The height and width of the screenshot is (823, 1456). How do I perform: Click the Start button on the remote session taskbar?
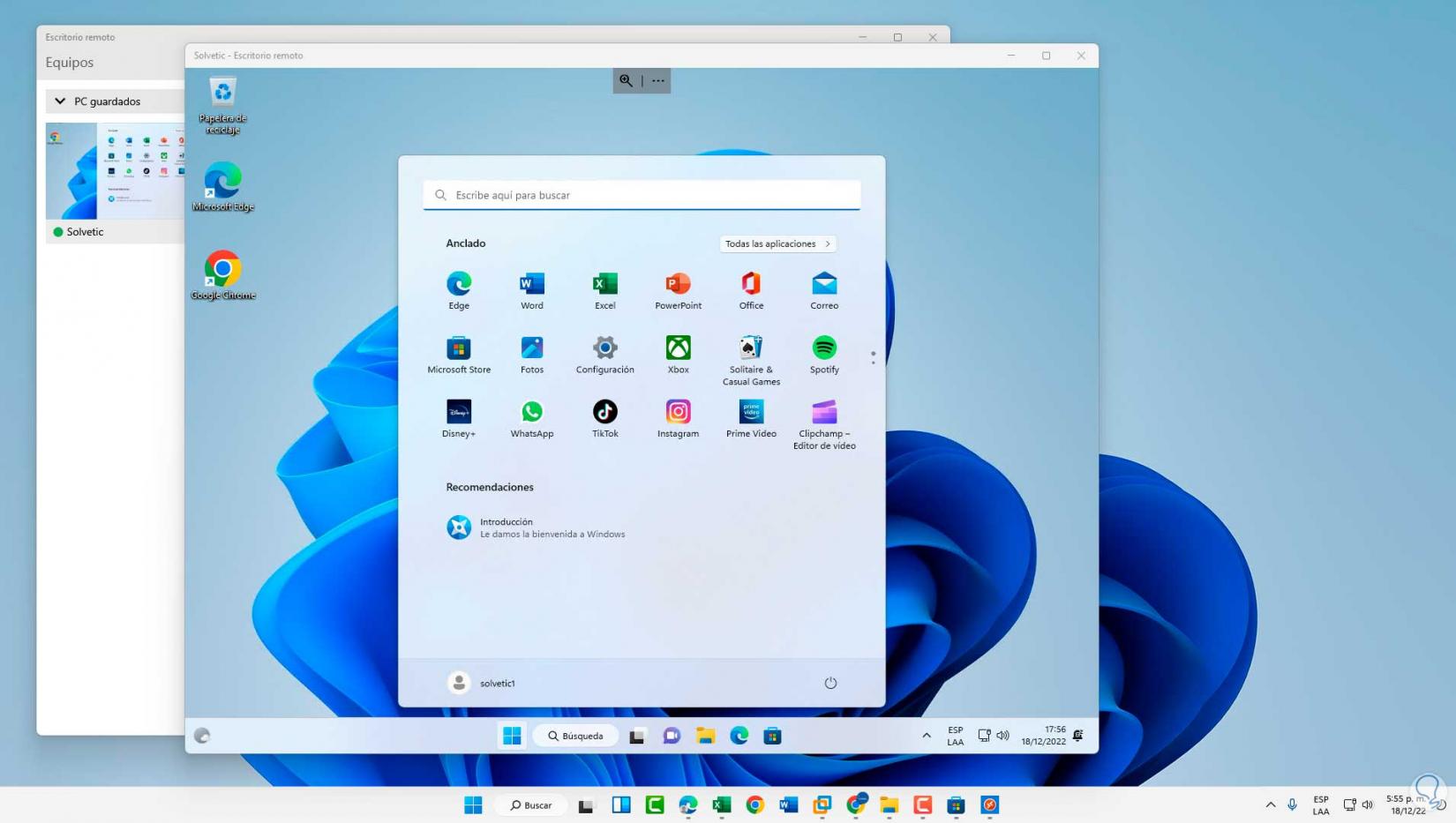click(512, 736)
